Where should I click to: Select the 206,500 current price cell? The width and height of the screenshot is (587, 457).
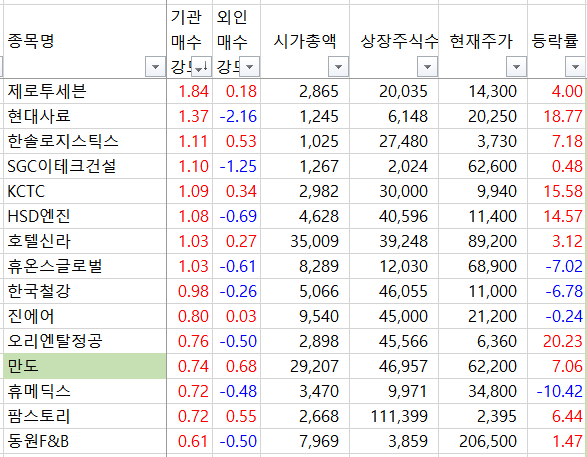[483, 441]
